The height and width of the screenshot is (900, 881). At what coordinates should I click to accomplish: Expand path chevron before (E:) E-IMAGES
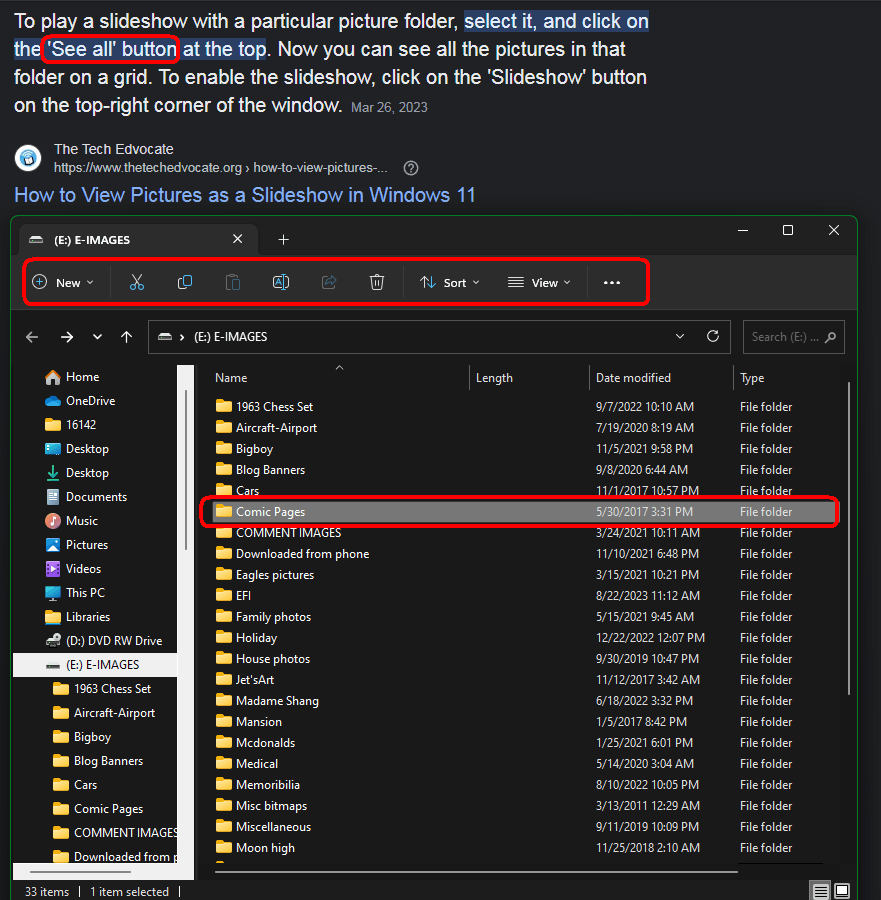tap(182, 337)
